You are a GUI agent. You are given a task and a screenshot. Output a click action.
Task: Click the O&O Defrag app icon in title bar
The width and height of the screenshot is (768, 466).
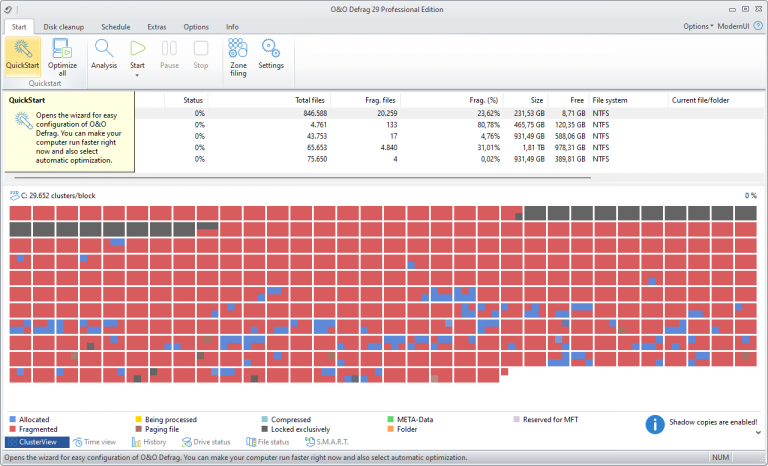[x=8, y=9]
